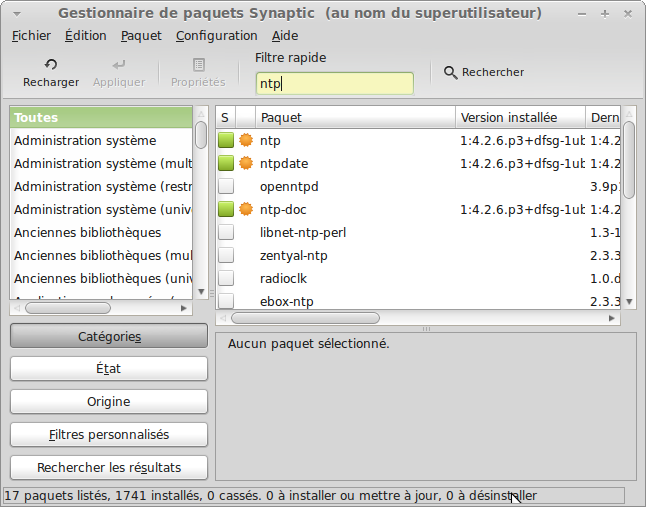The height and width of the screenshot is (507, 646).
Task: Click the package list right scroll arrow
Action: 612,318
